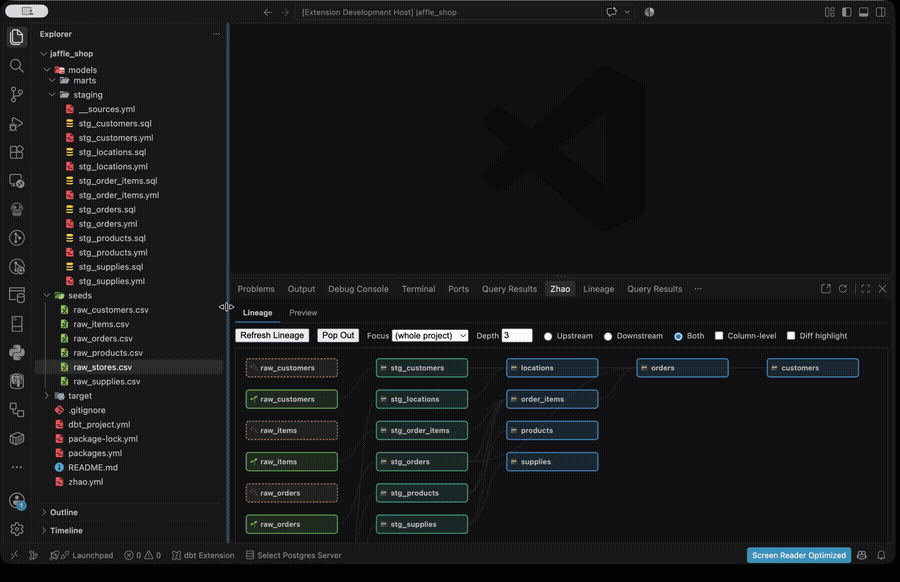The image size is (900, 582).
Task: Open raw_products.csv seed file
Action: 108,353
